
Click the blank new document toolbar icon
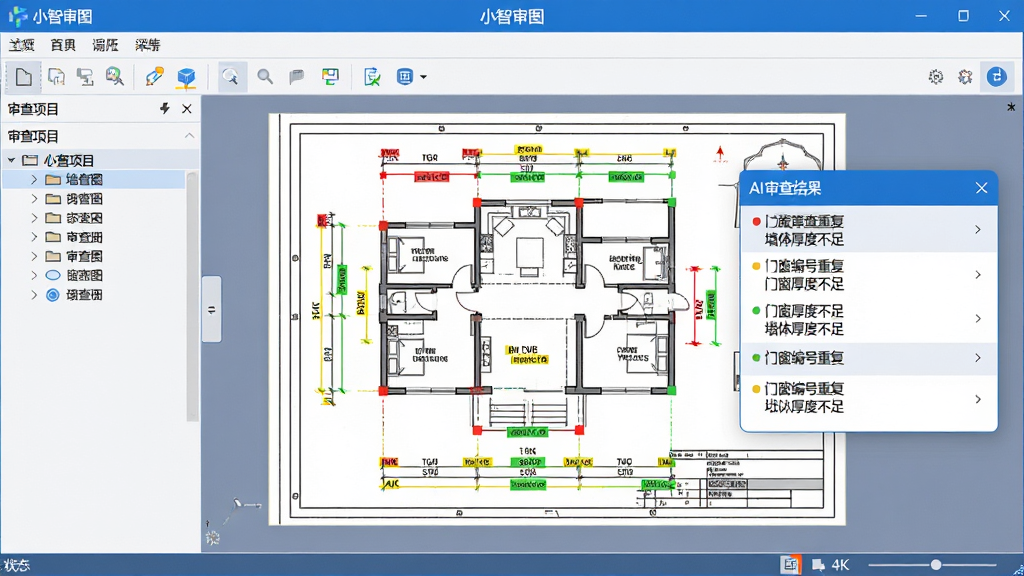point(24,77)
